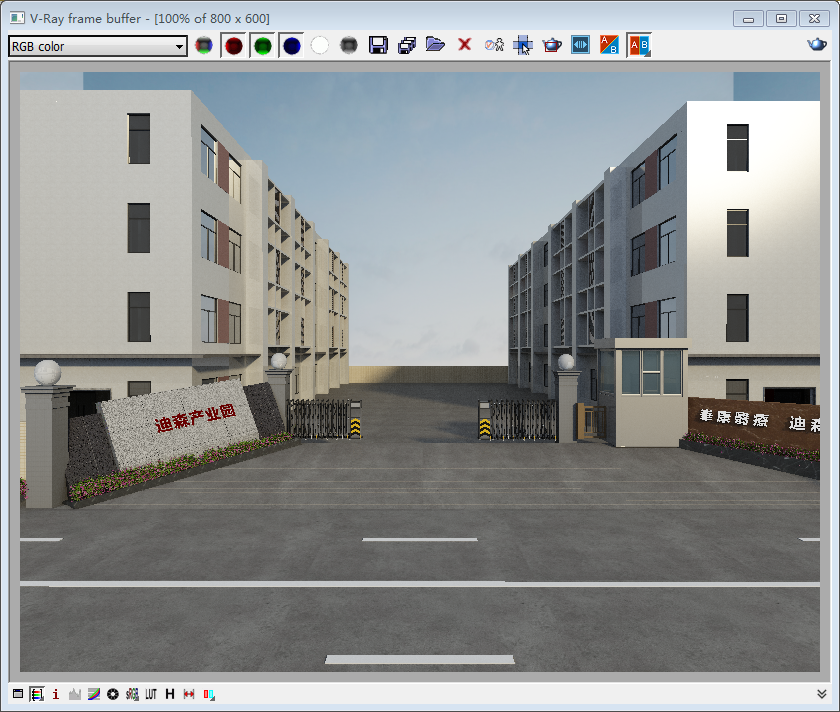Open A/B compare horizontal icon
The height and width of the screenshot is (712, 840).
pyautogui.click(x=609, y=45)
